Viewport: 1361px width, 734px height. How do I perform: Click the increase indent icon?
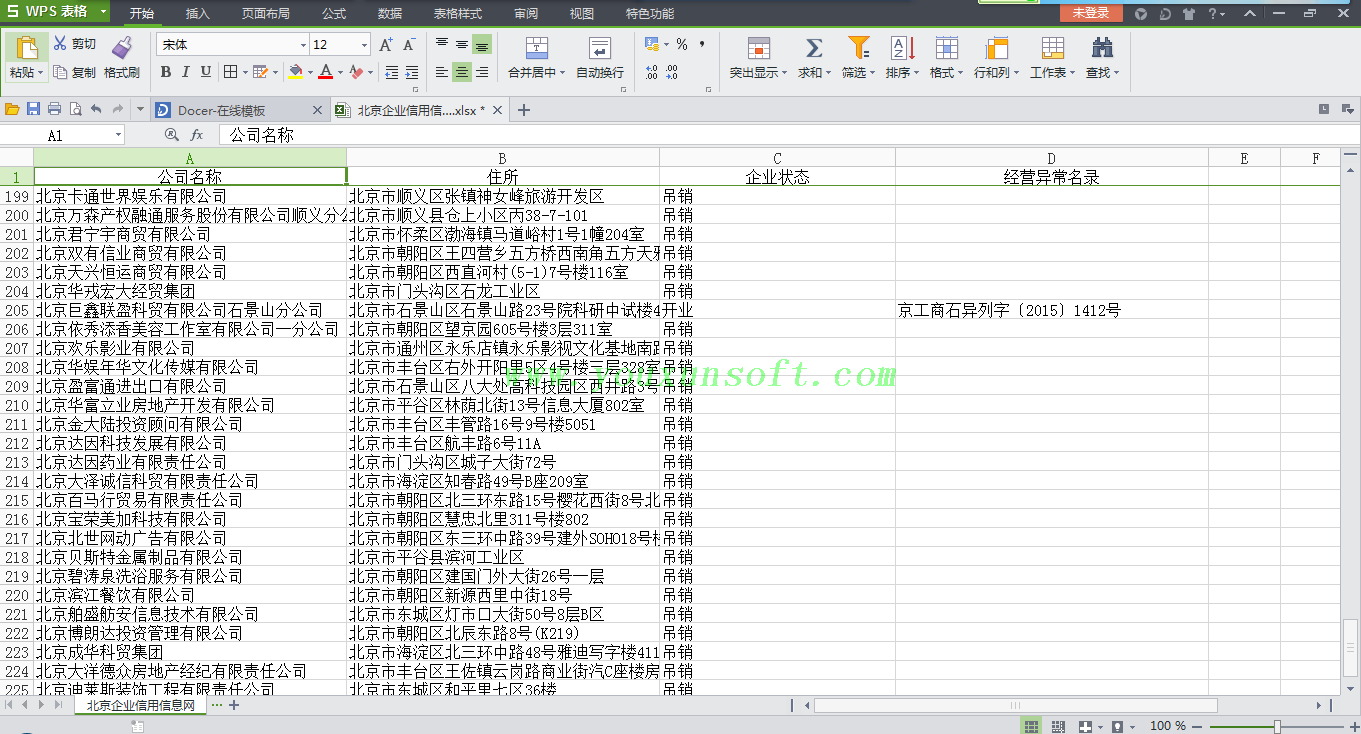[411, 72]
